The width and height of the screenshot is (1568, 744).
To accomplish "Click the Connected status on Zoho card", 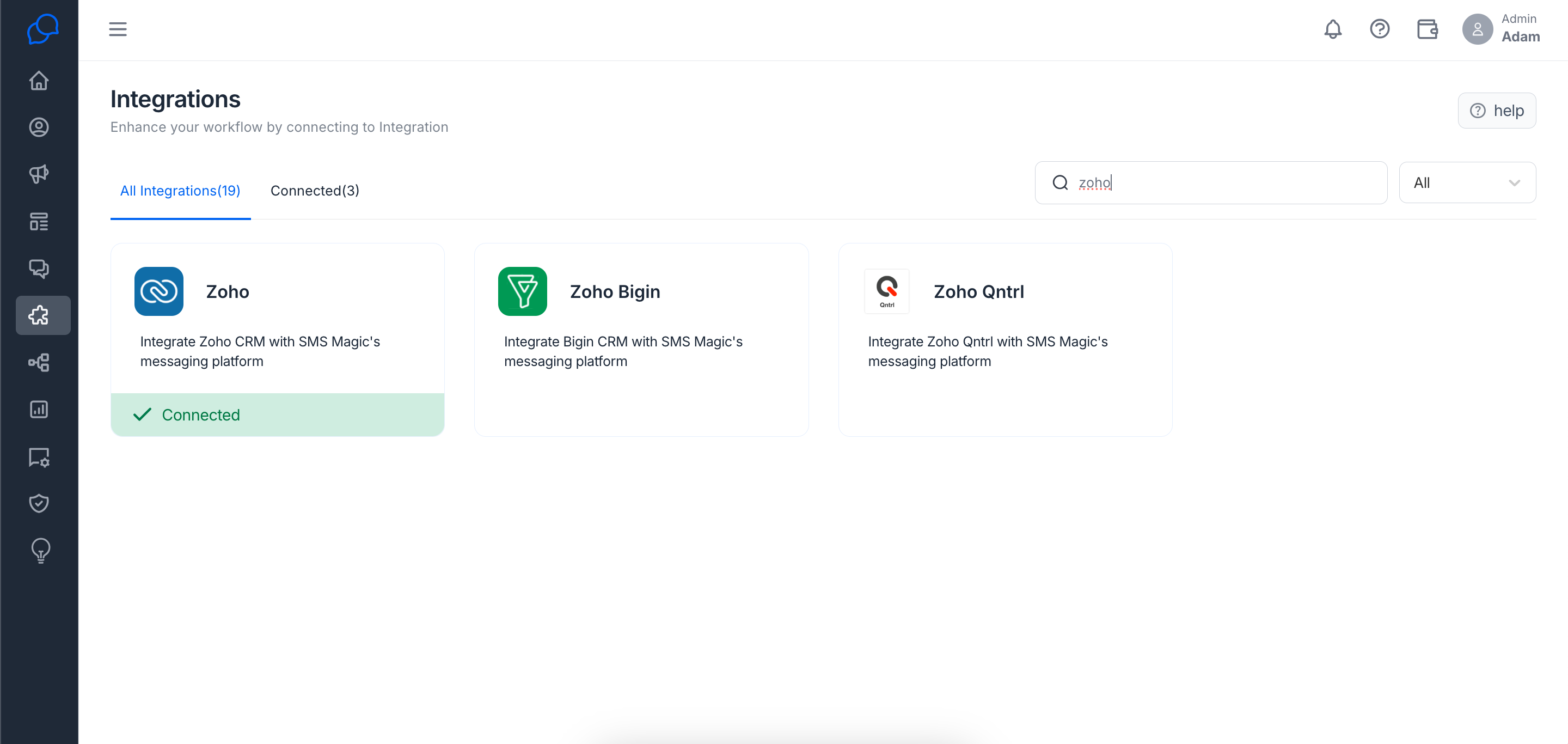I will [278, 414].
